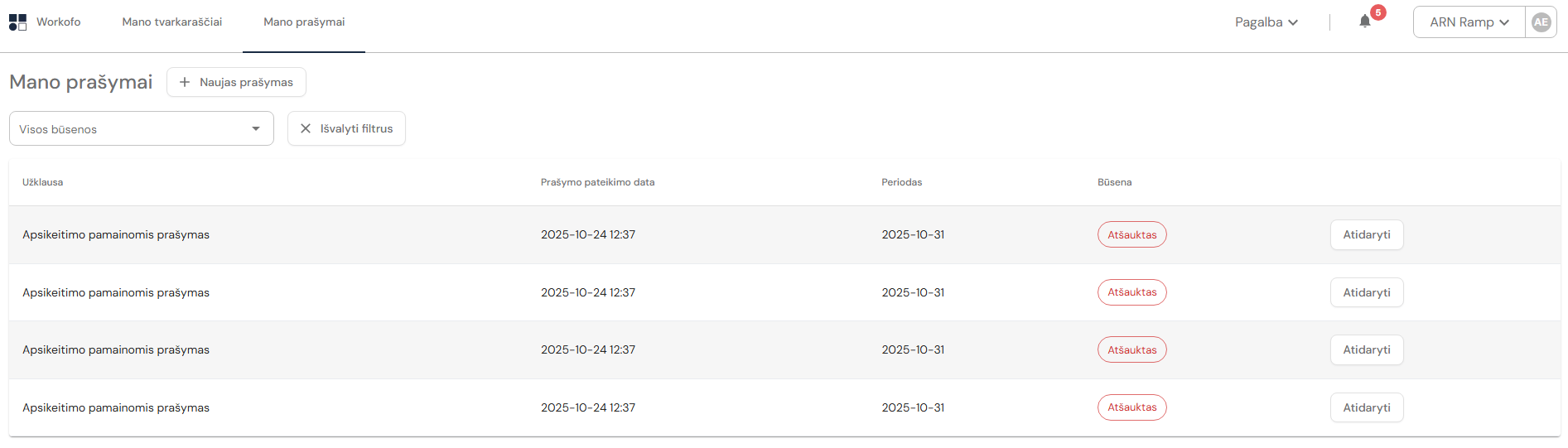This screenshot has width=1568, height=448.
Task: Click the red notification count badge
Action: point(1378,12)
